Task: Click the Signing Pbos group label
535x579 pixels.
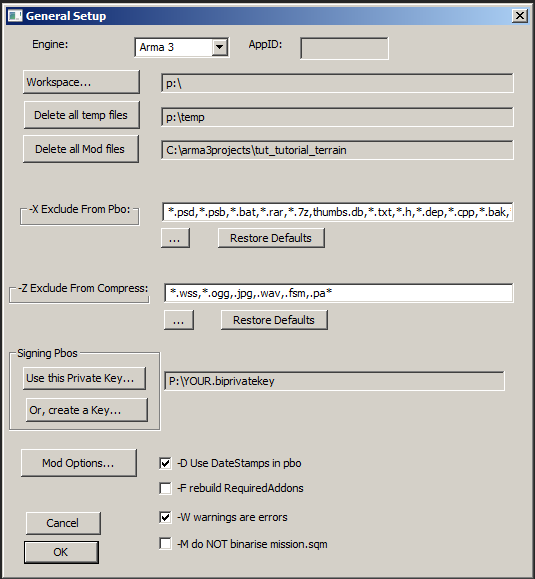Action: point(47,353)
